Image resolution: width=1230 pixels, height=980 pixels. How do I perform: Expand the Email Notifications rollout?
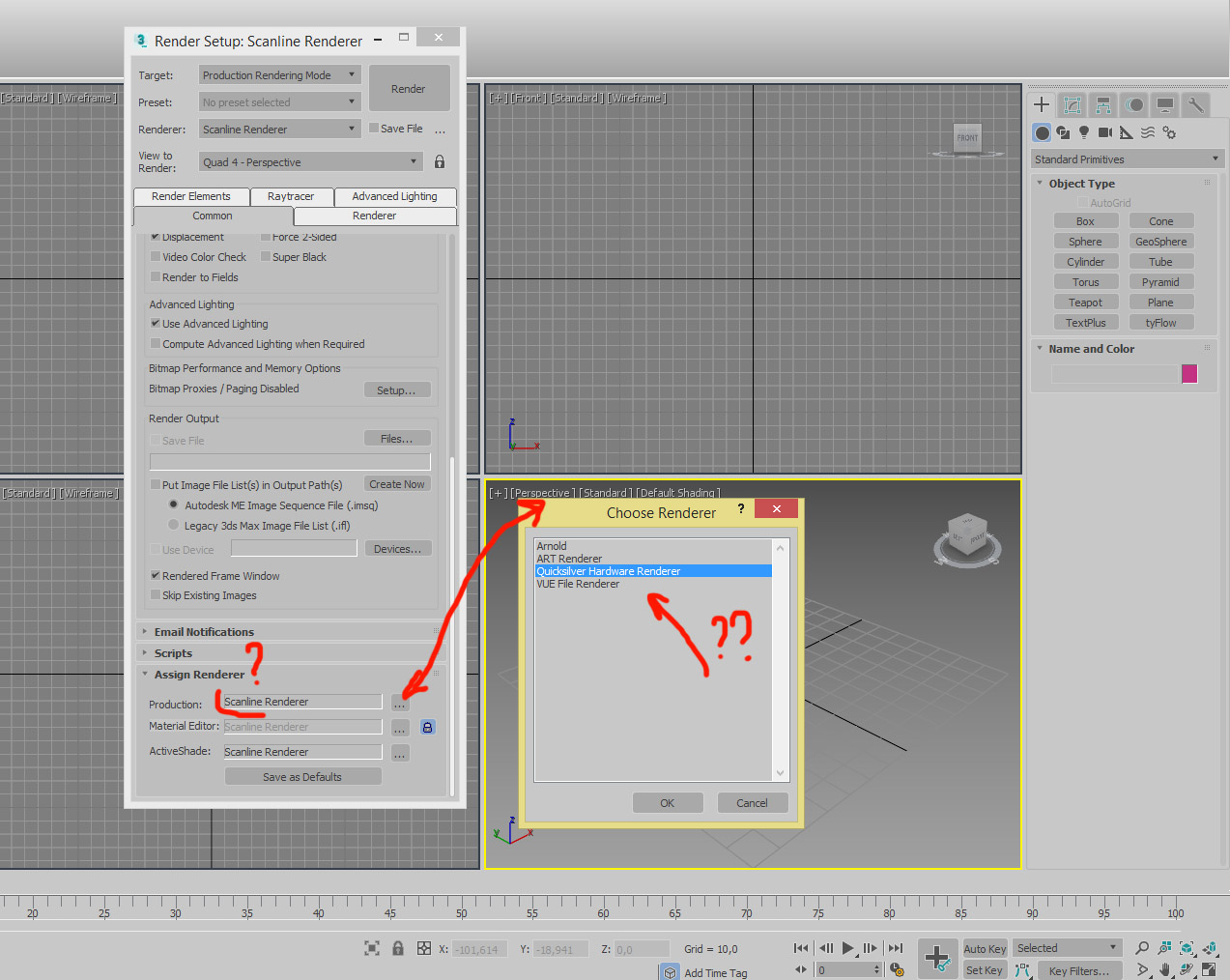point(204,632)
